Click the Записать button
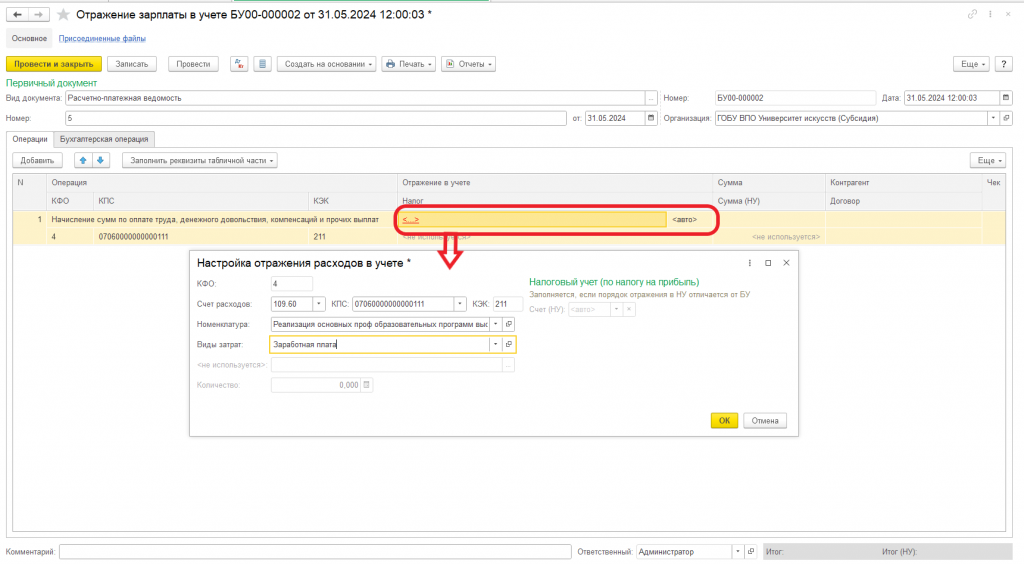Image resolution: width=1024 pixels, height=564 pixels. 132,64
